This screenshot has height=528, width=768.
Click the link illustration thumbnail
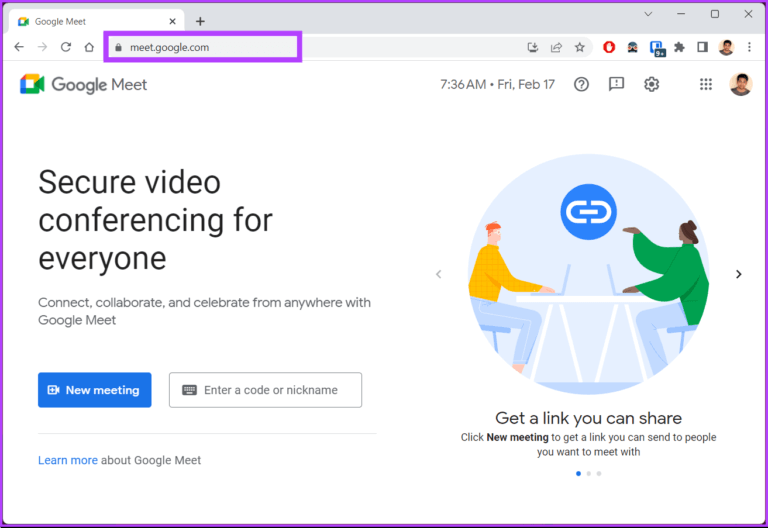[588, 274]
